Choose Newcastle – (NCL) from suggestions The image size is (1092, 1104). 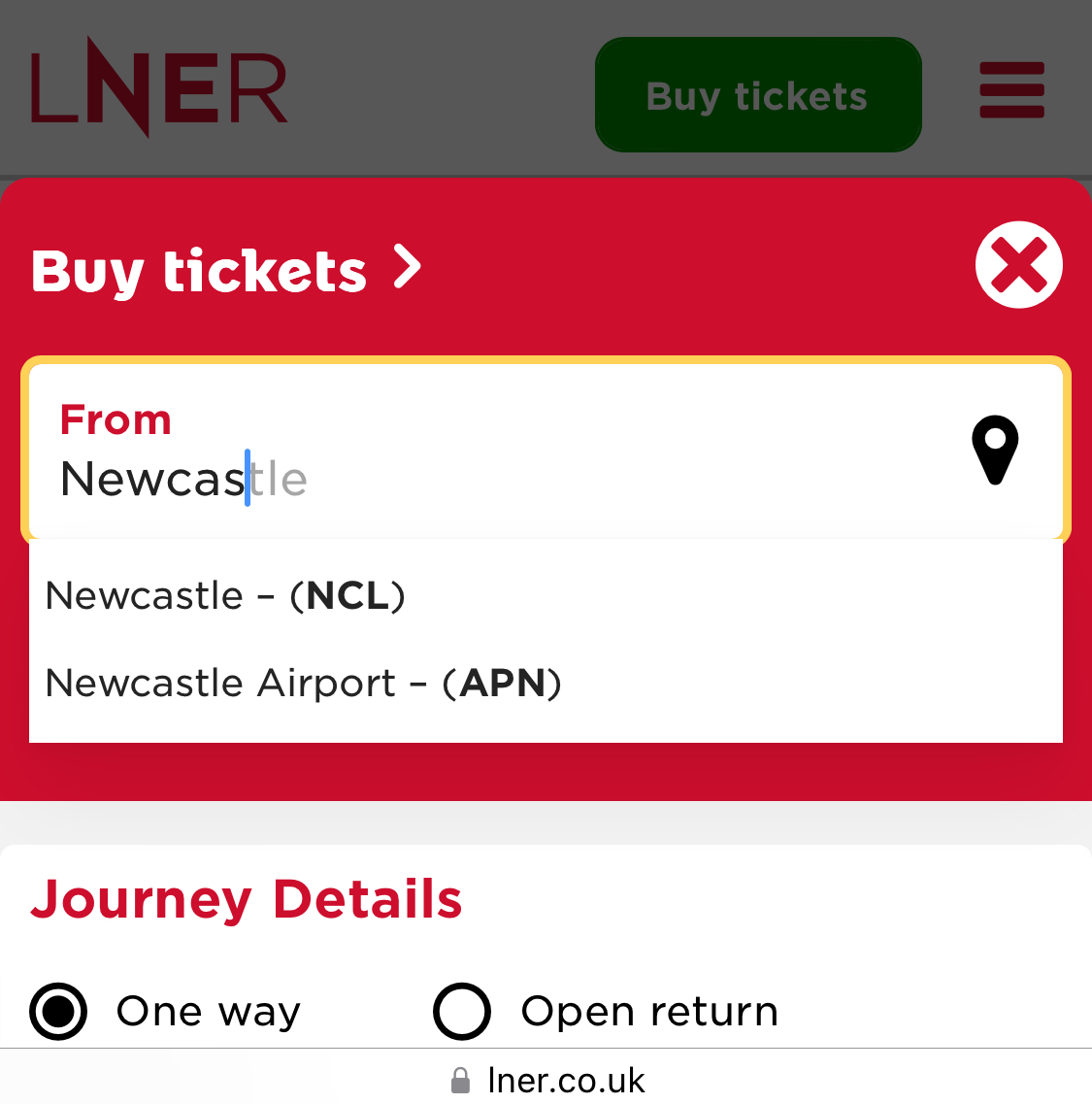(225, 595)
